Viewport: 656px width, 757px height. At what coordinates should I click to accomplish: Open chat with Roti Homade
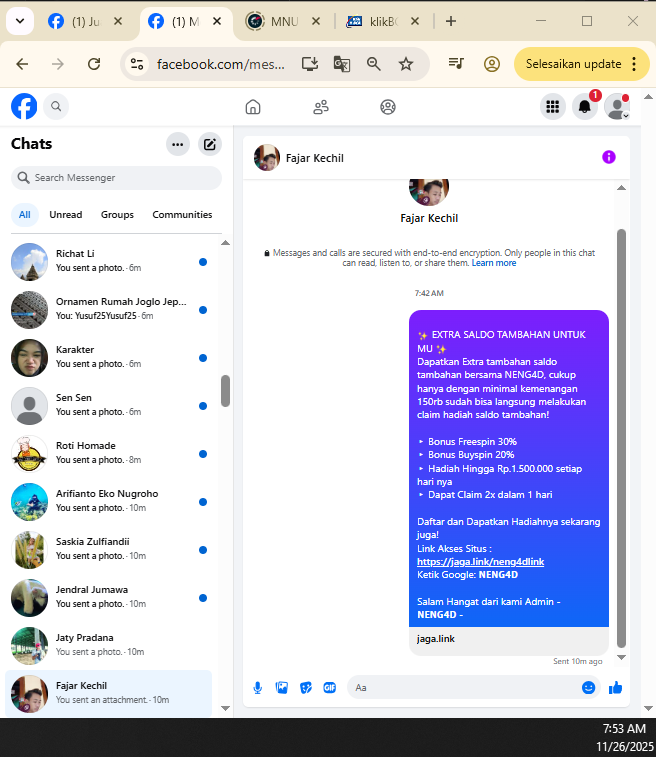[x=111, y=453]
